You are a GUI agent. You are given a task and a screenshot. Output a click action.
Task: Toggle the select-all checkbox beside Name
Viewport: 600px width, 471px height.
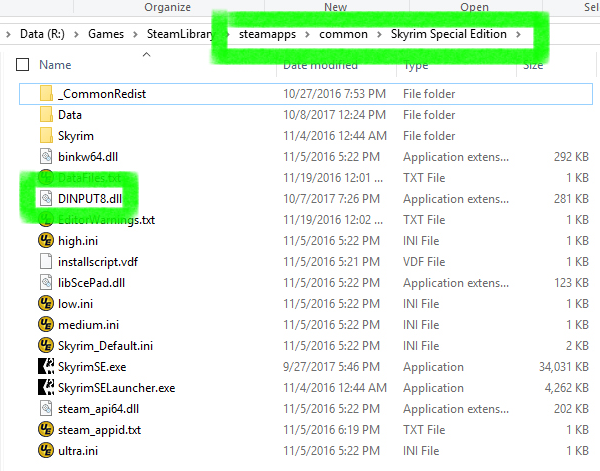(23, 65)
